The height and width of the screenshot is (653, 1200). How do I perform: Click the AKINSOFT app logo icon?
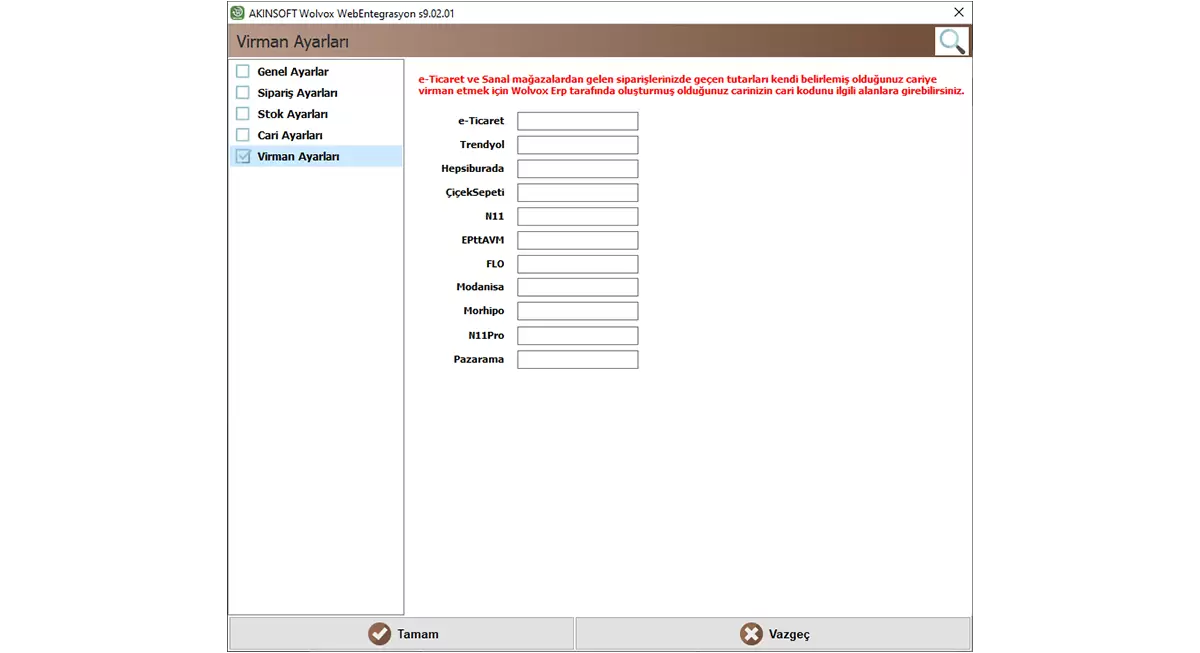[x=238, y=12]
